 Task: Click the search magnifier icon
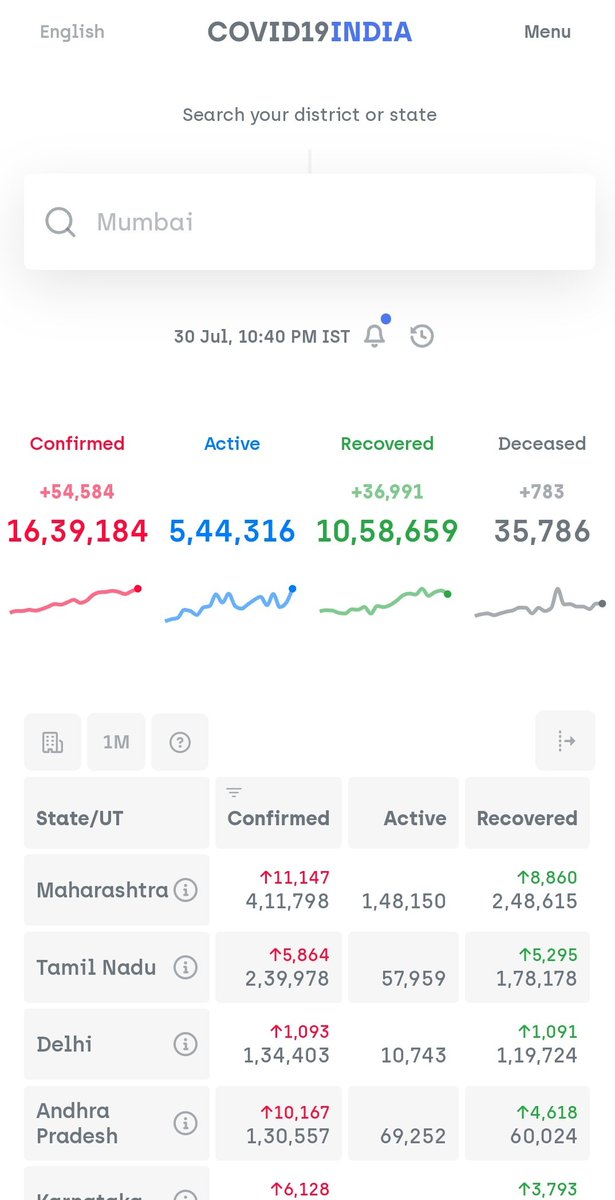click(60, 222)
